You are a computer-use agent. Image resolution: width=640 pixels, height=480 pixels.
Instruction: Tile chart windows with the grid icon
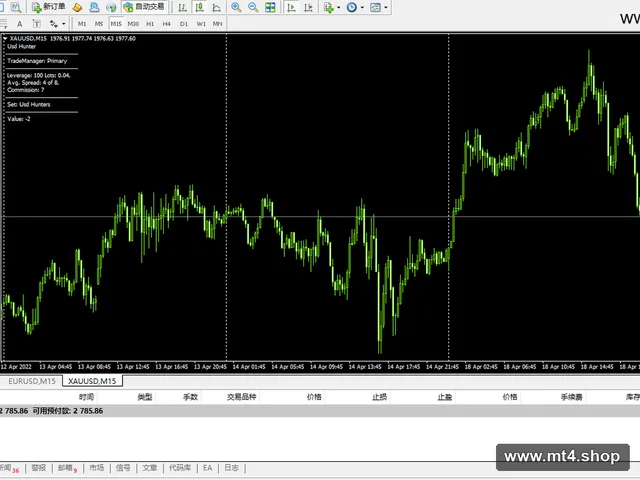point(270,7)
